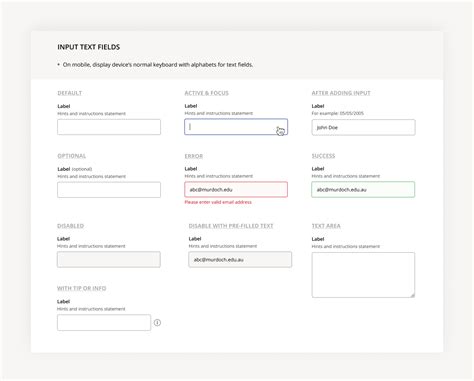The image size is (474, 381).
Task: Click the DISABLE WITH PRE-FILLED TEXT heading
Action: tap(231, 226)
